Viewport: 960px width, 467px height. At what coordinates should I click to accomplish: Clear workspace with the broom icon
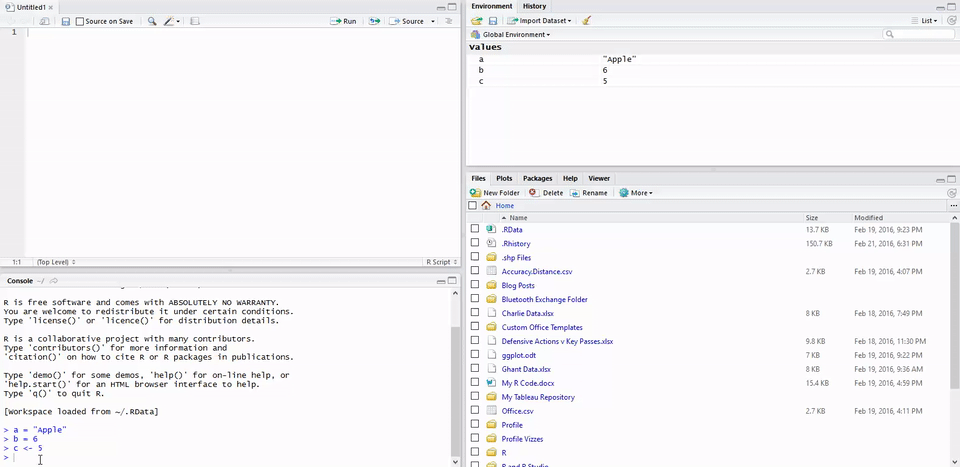coord(586,20)
